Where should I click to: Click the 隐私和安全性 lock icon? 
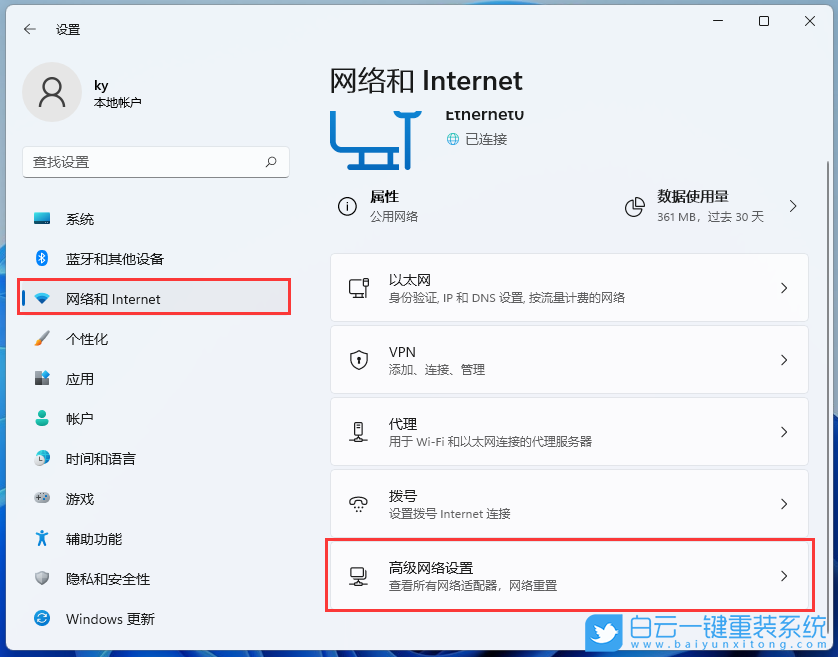(x=41, y=578)
